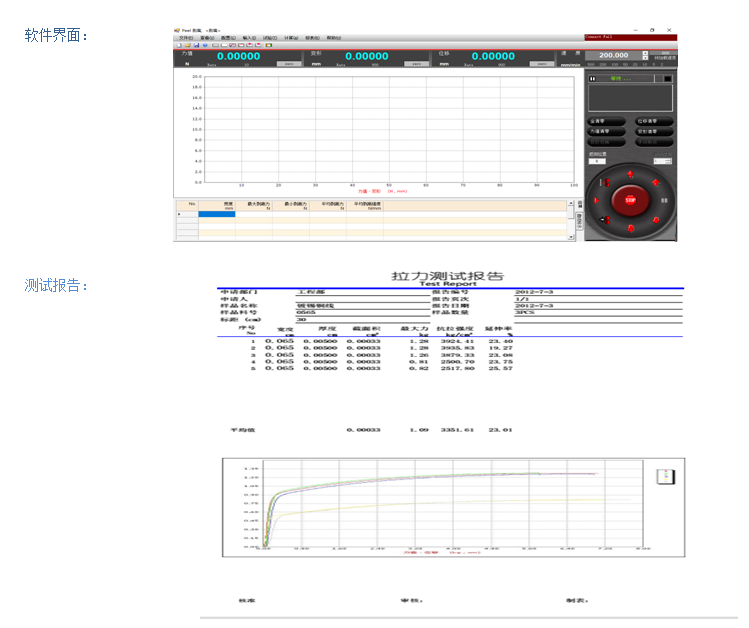Increase speed with the up stepper arrow
This screenshot has width=749, height=628.
[x=645, y=53]
